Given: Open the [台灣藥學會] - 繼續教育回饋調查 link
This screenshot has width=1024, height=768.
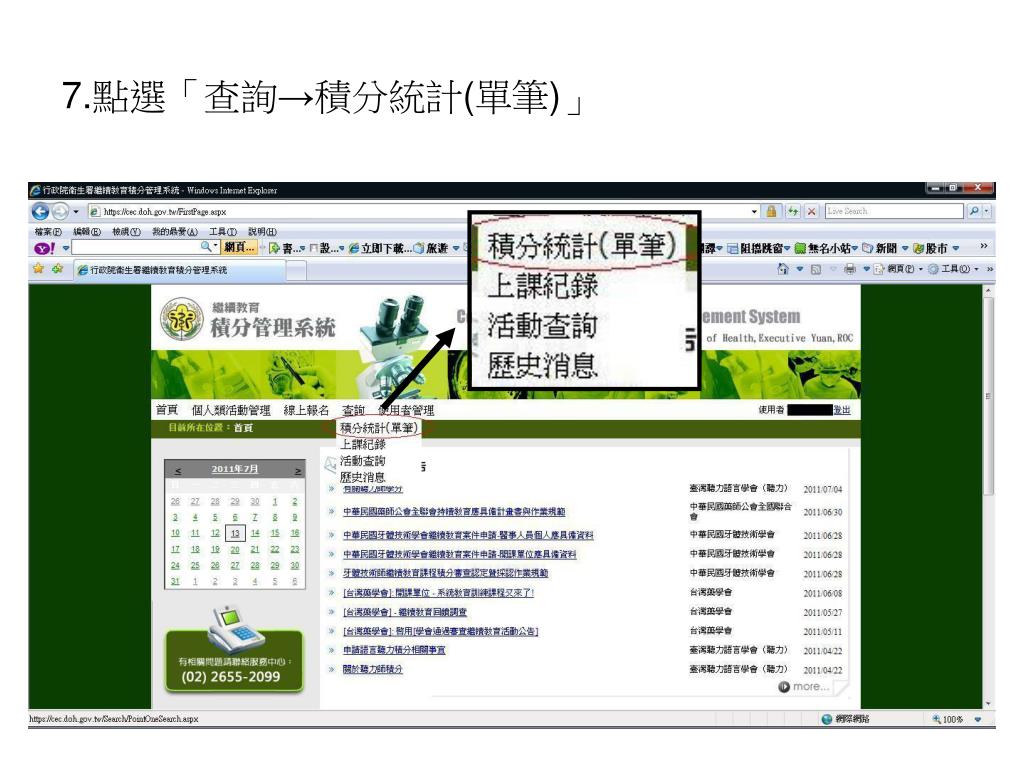Looking at the screenshot, I should pos(405,613).
